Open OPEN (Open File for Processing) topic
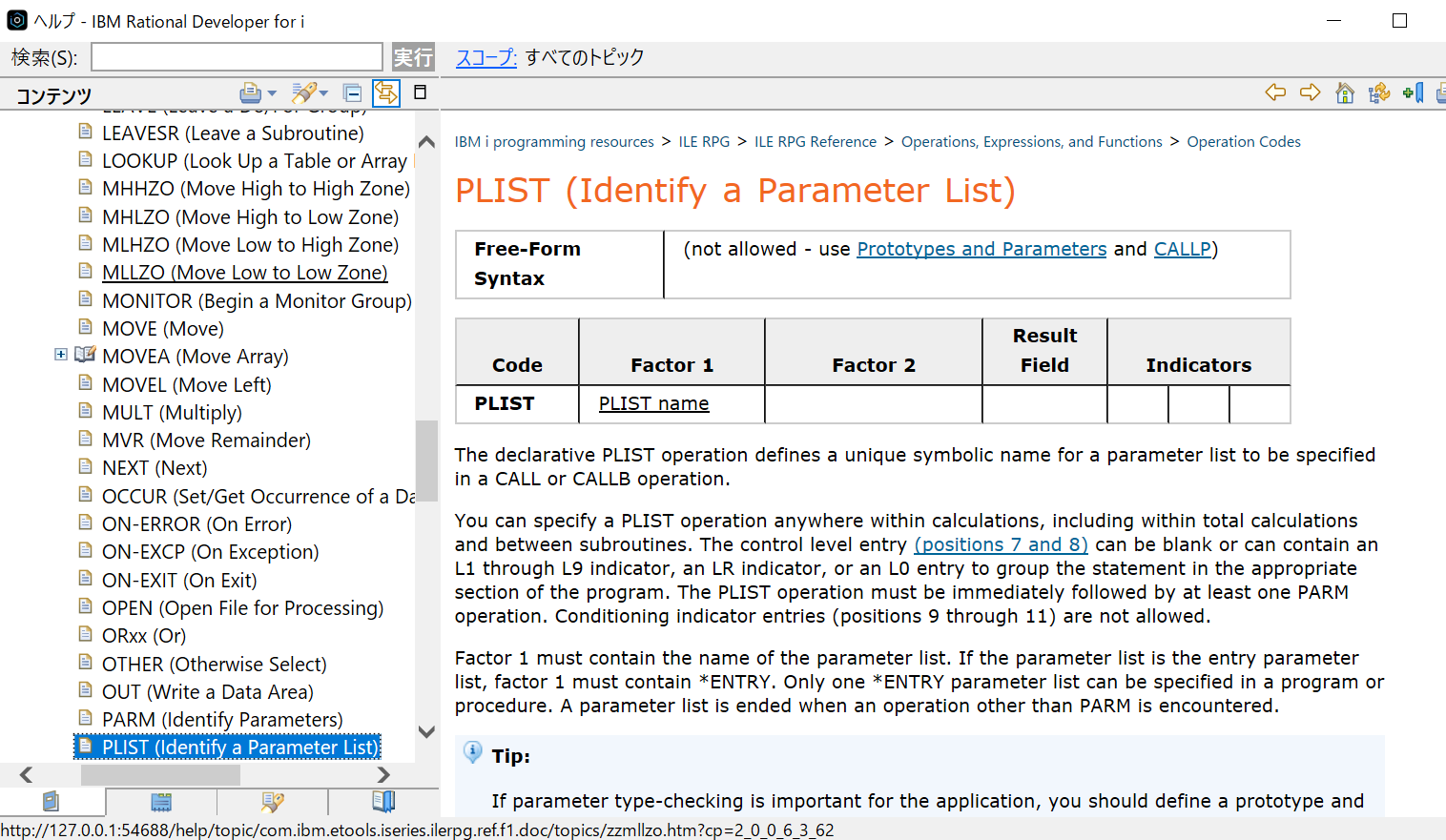Viewport: 1446px width, 840px height. (x=242, y=607)
